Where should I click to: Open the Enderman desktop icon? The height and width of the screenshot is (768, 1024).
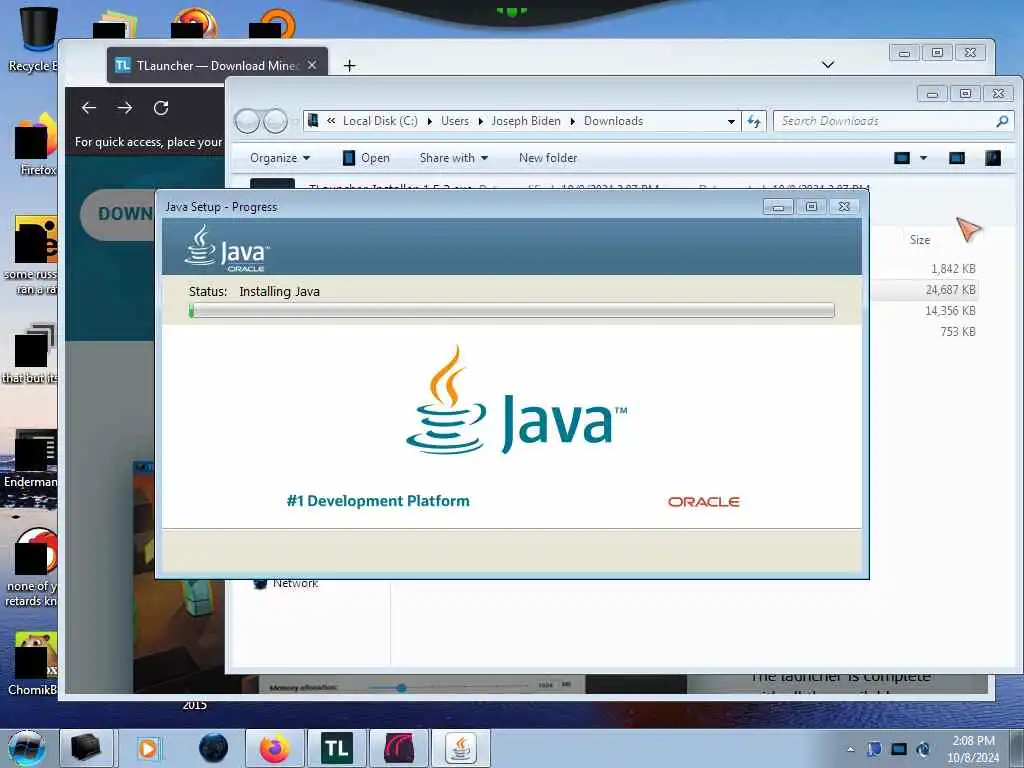pyautogui.click(x=31, y=460)
